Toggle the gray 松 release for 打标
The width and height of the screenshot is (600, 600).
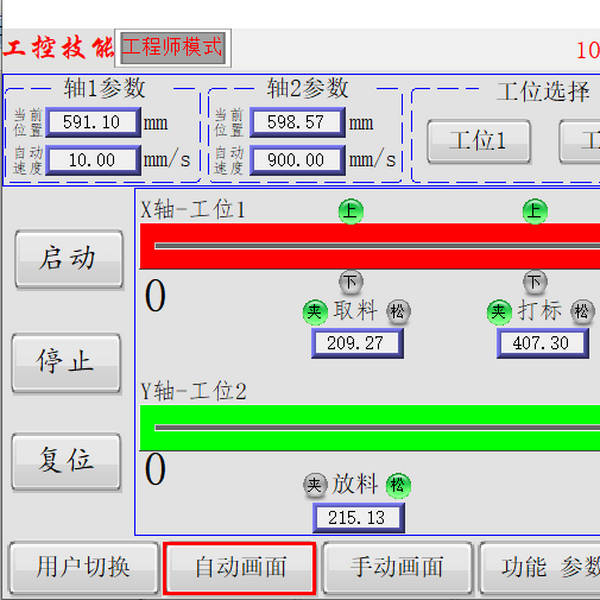[x=582, y=312]
